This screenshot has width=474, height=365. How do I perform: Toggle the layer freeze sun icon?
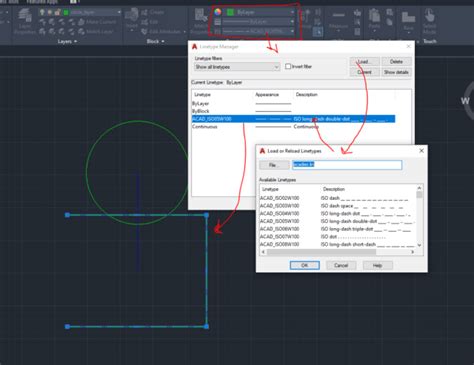[x=50, y=12]
